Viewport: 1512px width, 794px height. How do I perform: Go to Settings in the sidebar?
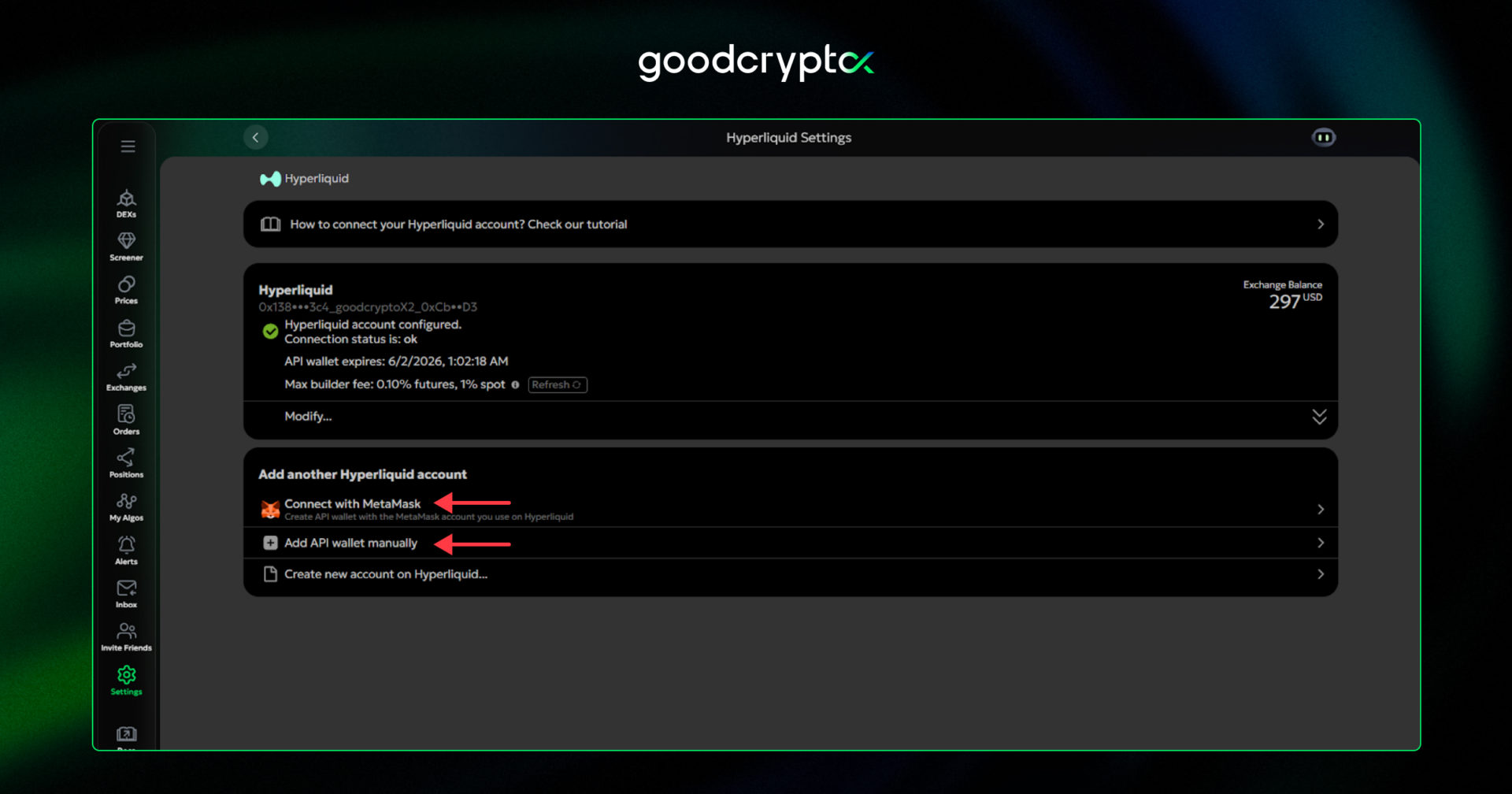pos(126,680)
